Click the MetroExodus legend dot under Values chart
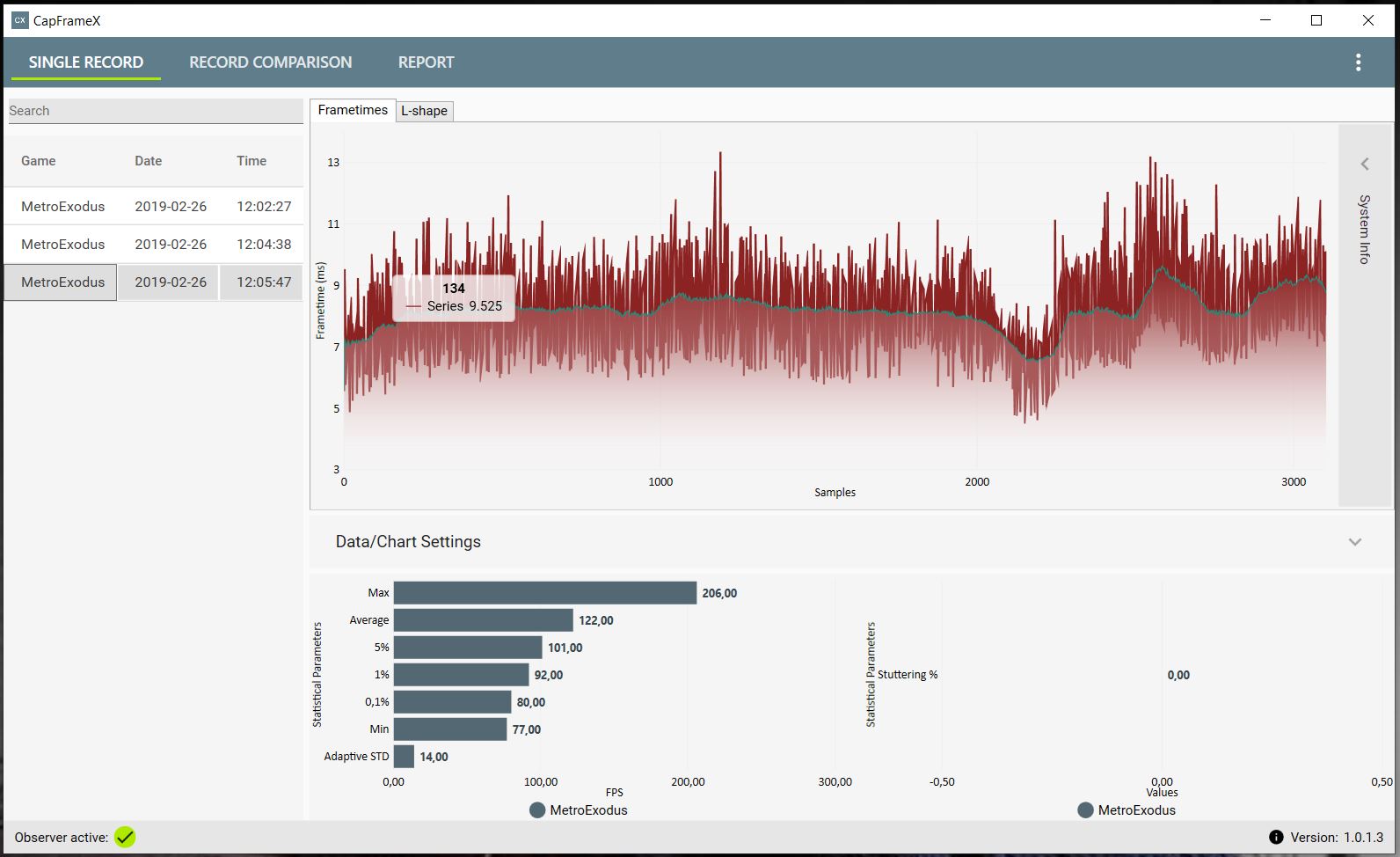Screen dimensions: 1400x857 [1085, 810]
